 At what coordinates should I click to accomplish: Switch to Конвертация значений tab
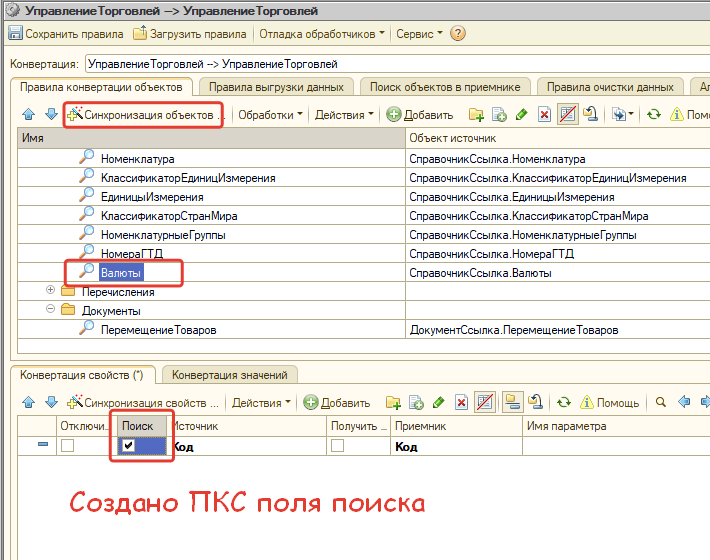click(x=230, y=375)
